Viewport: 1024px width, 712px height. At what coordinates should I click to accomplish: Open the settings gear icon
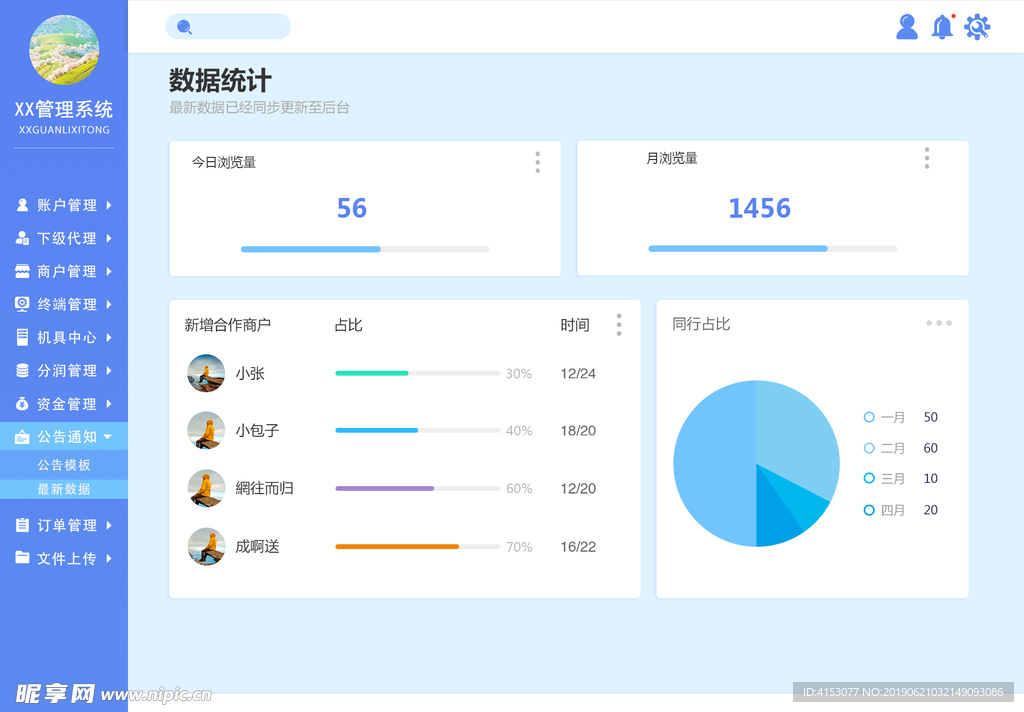click(977, 27)
